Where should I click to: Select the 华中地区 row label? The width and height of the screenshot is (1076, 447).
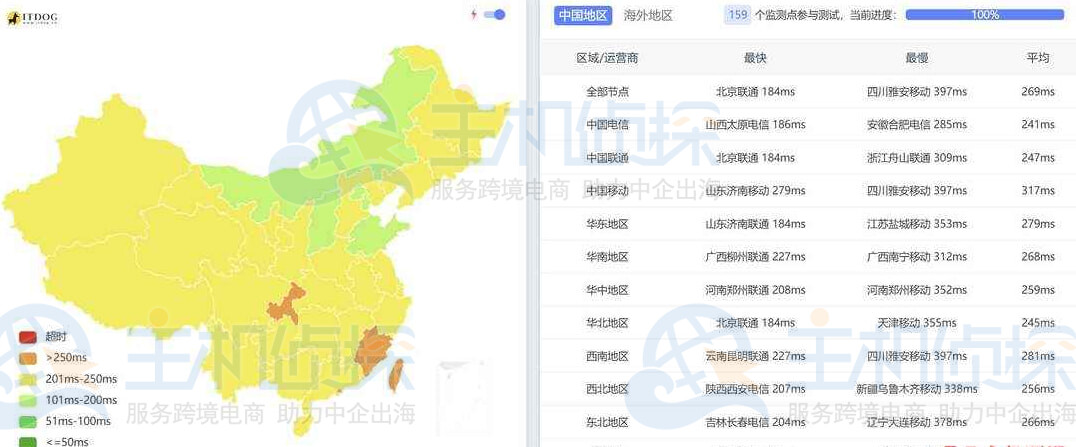607,290
